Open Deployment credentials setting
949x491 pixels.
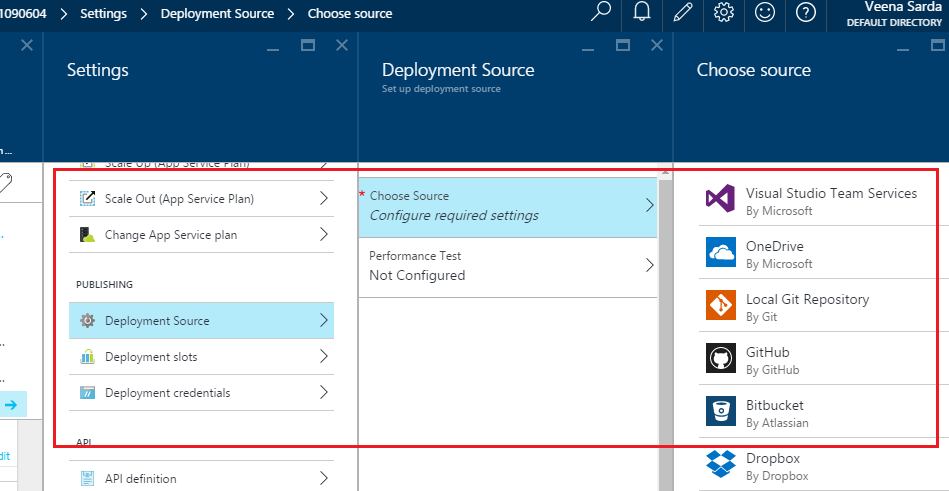201,393
